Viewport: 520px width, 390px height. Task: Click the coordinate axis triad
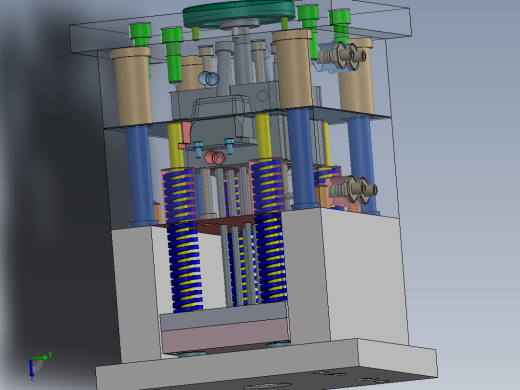(38, 366)
